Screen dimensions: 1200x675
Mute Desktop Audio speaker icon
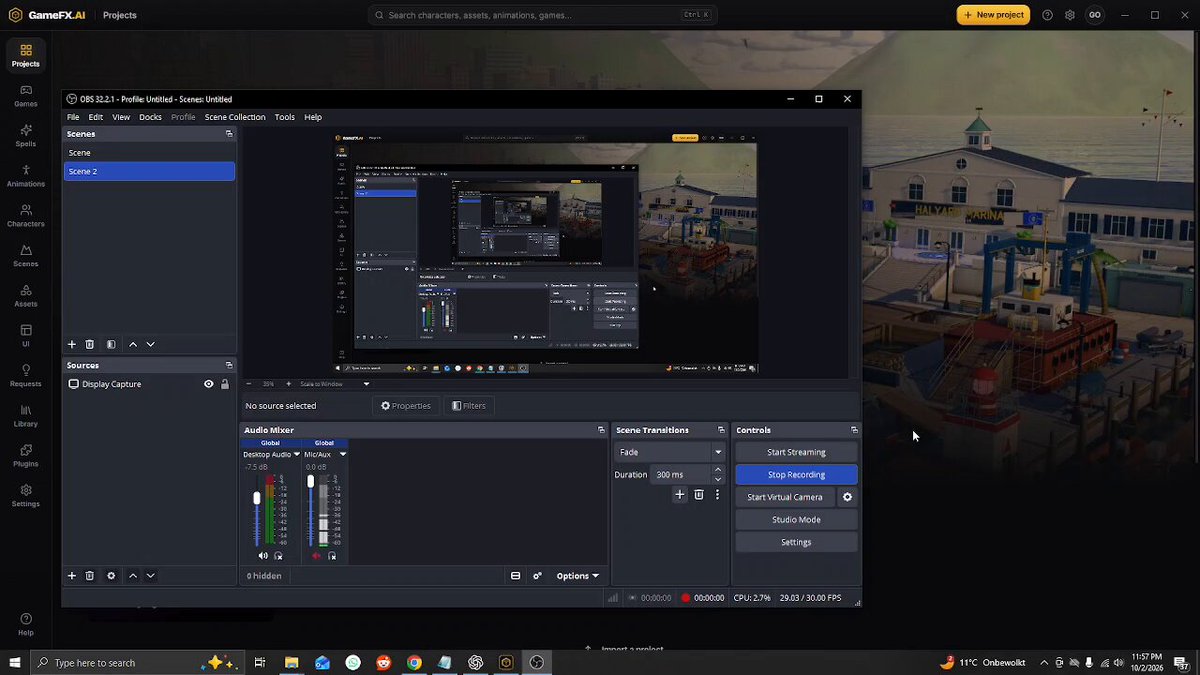point(263,556)
